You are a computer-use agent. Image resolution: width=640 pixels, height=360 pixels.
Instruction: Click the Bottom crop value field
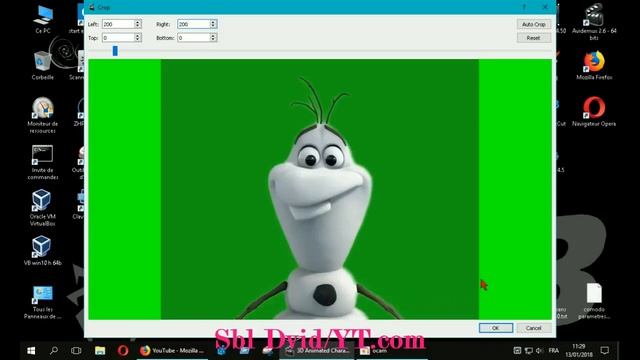[x=193, y=38]
